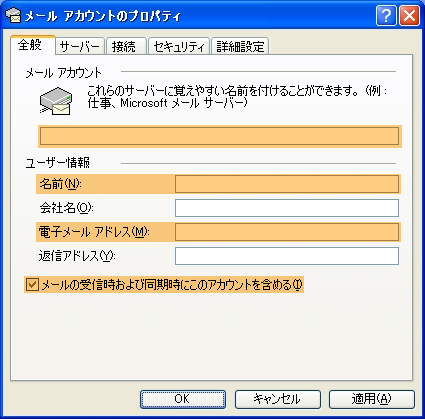
Task: Click the キャンセル button
Action: pos(278,399)
